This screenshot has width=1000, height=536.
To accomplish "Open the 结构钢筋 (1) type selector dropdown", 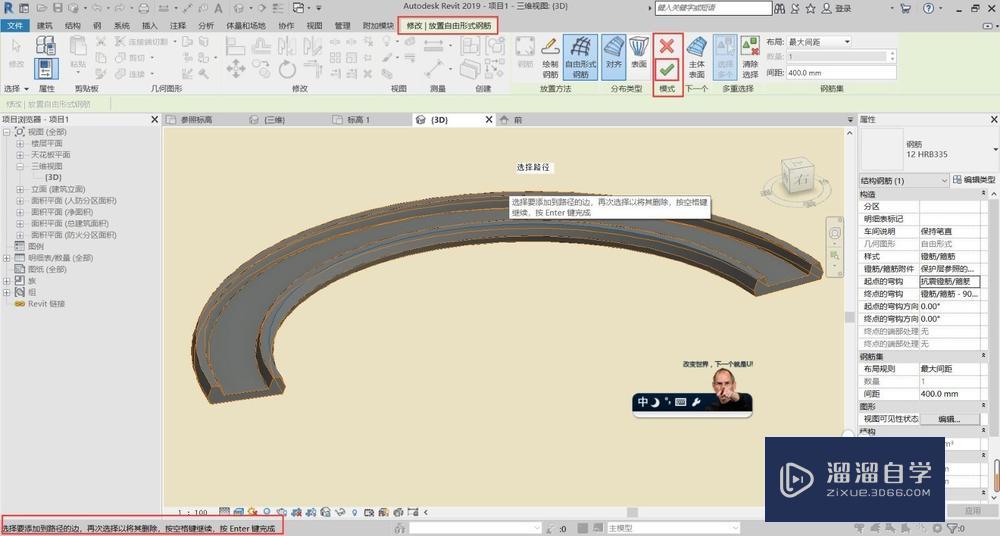I will click(903, 181).
